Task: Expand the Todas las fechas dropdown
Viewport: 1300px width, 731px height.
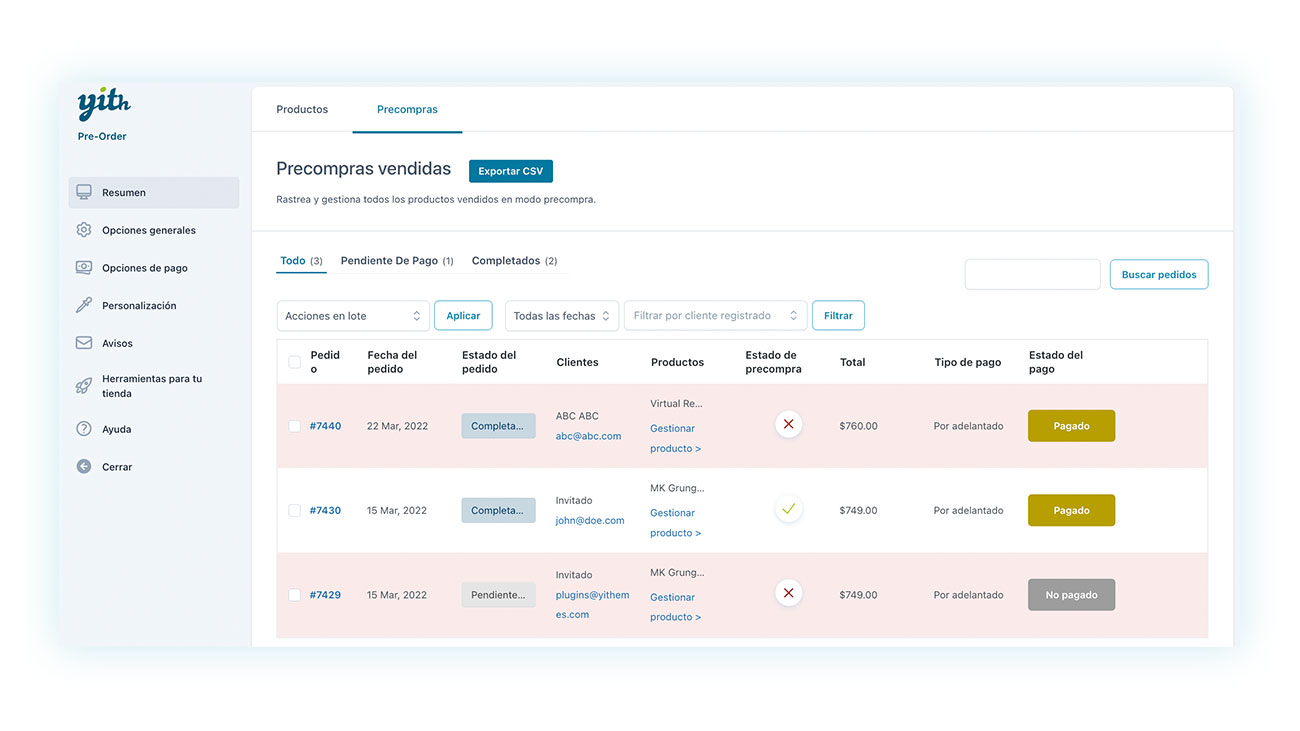Action: 561,316
